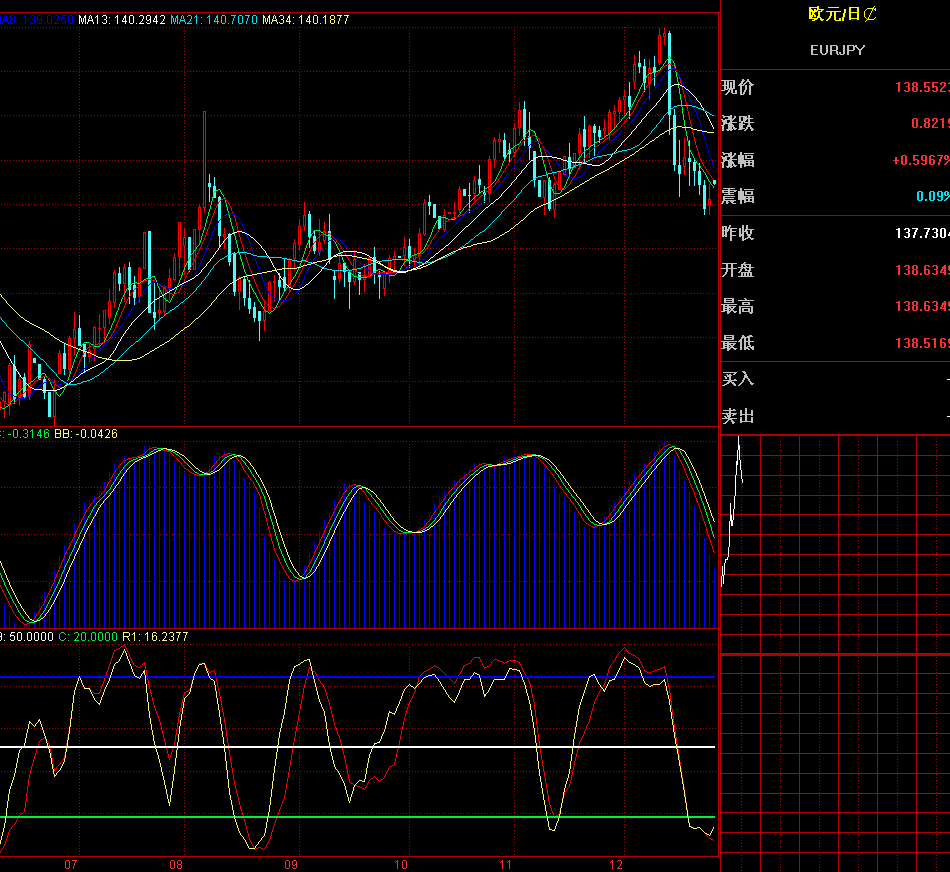Select the 买入 row label

[x=737, y=380]
